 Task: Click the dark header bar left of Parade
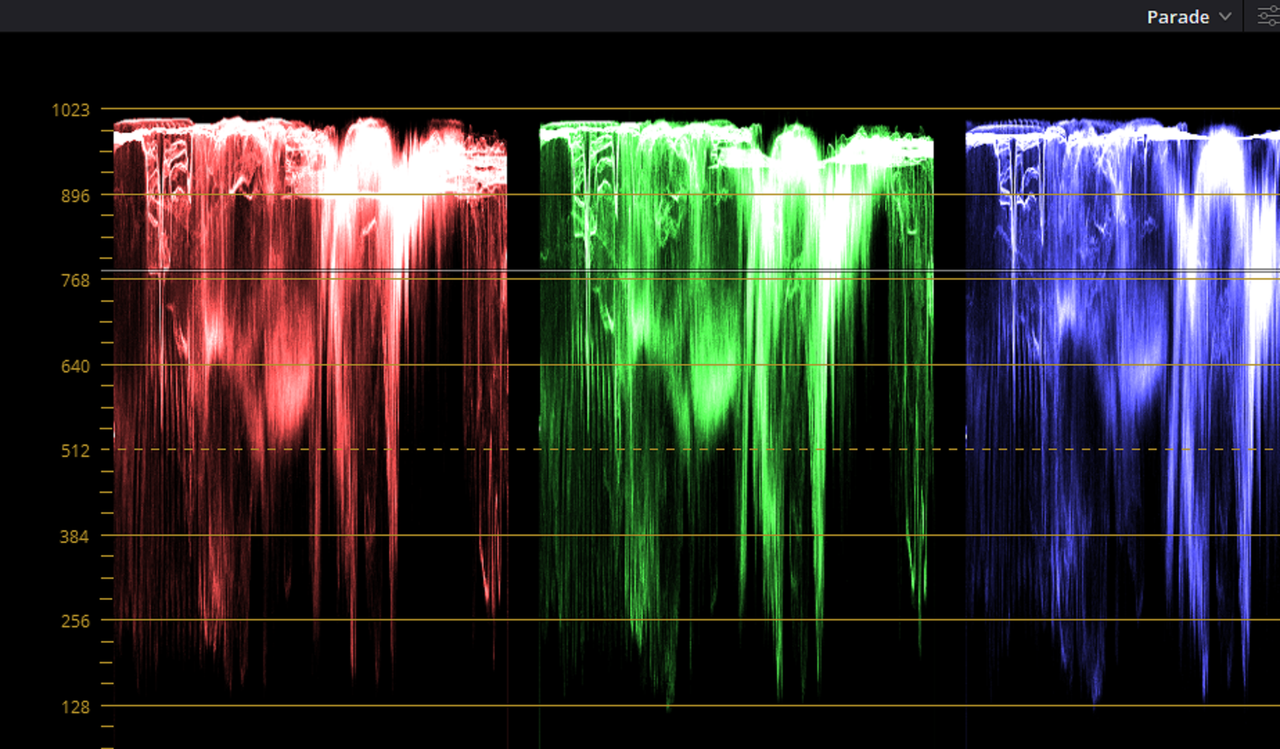(x=570, y=16)
